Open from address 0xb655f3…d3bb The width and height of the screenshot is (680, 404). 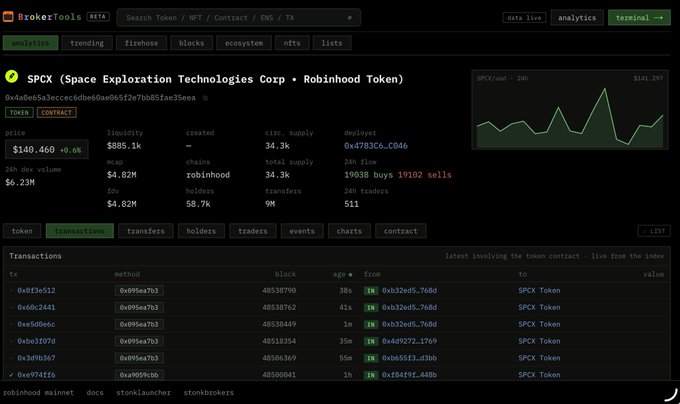click(x=409, y=358)
